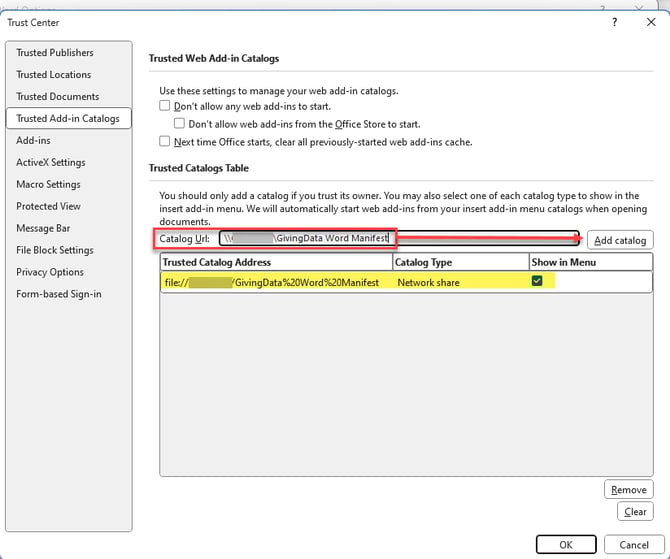Screen dimensions: 670x559
Task: Go to Add-ins settings
Action: (x=33, y=141)
